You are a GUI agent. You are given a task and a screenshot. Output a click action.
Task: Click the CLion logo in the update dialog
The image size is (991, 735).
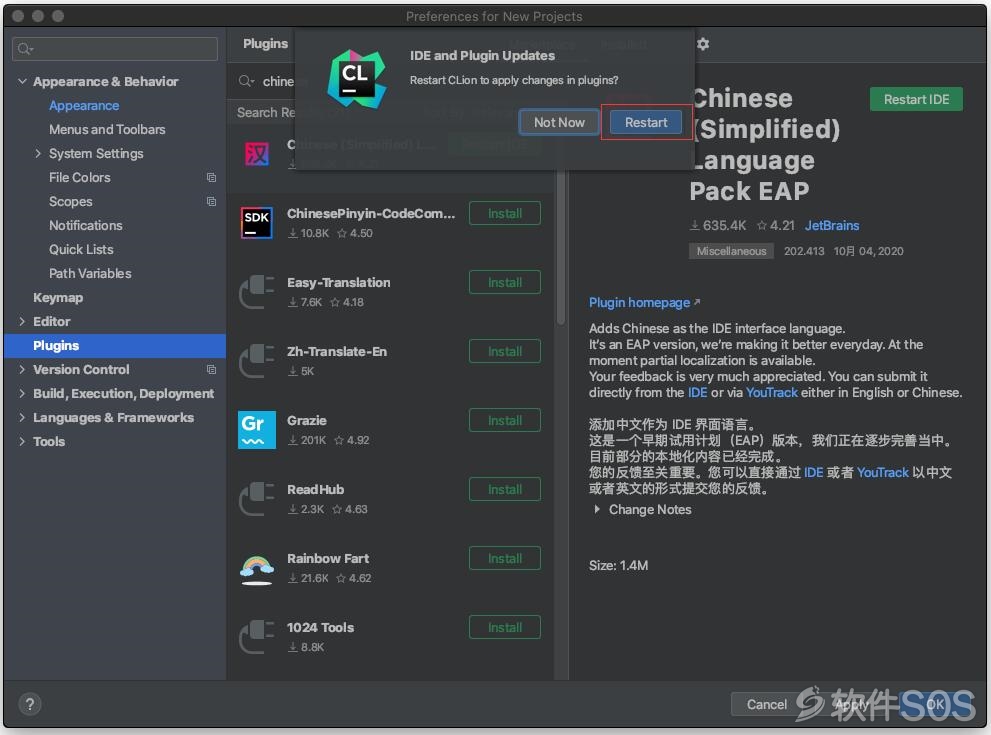[356, 79]
